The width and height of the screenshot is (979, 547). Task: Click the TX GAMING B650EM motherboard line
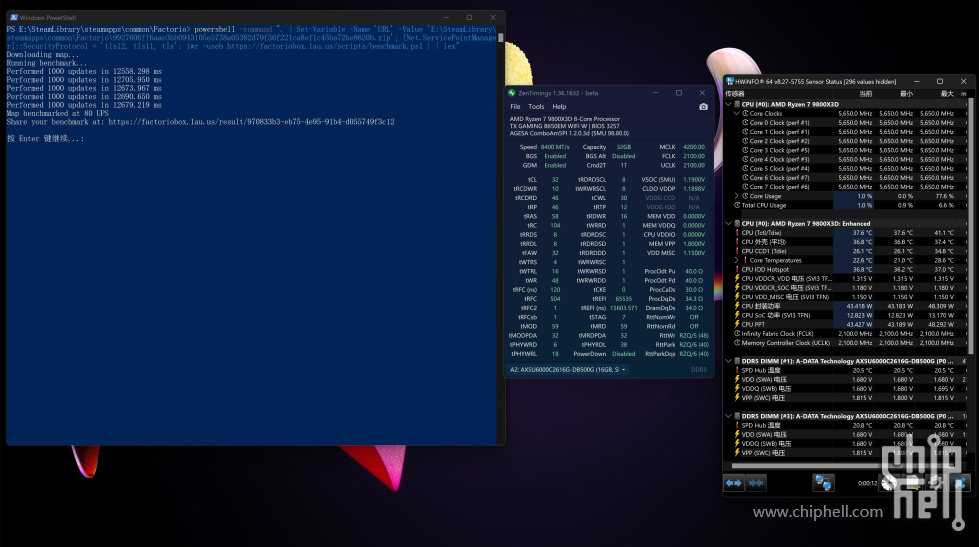click(x=564, y=126)
